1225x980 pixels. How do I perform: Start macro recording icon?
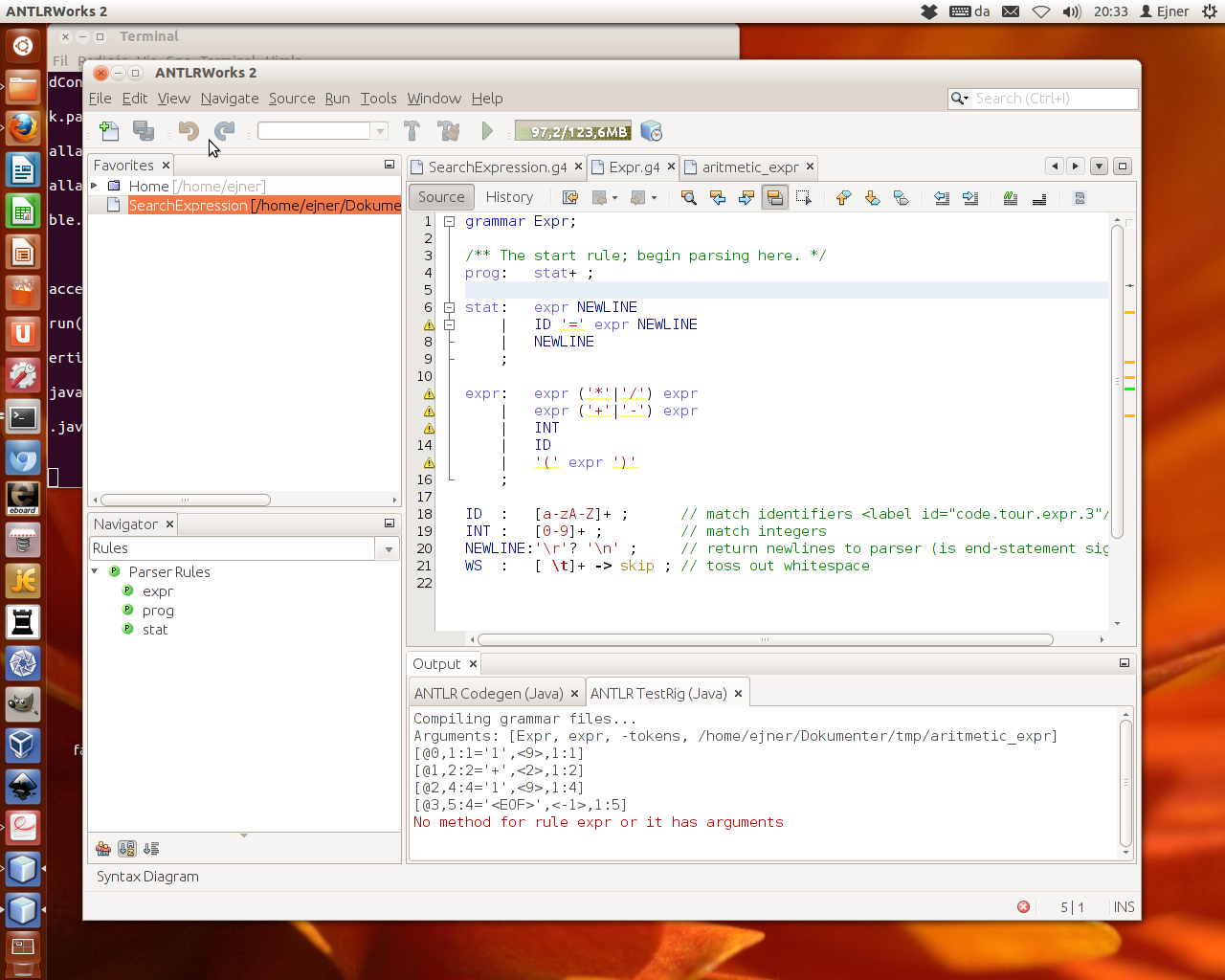pos(1010,198)
